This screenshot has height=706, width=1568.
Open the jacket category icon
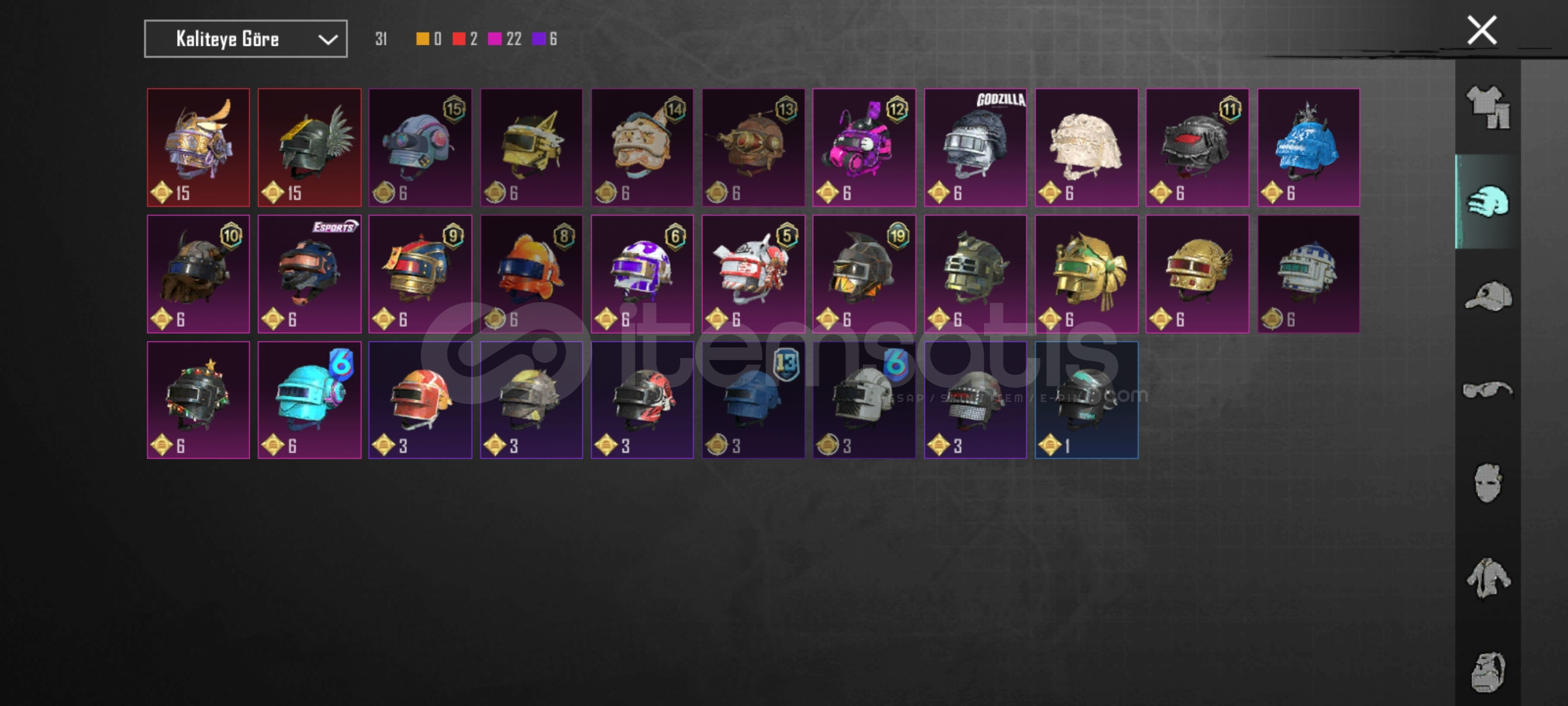point(1488,577)
